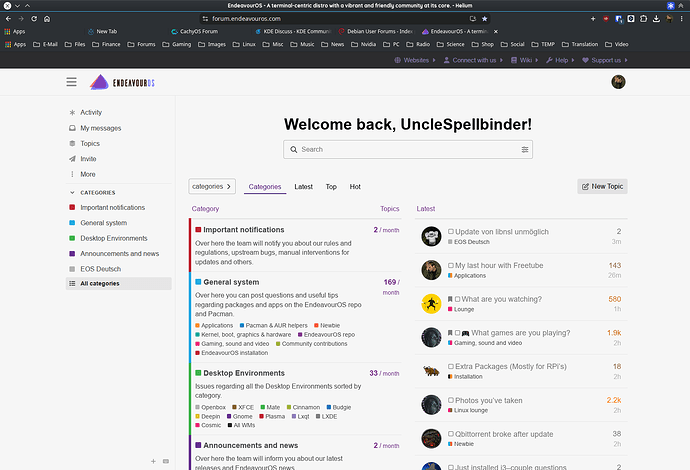This screenshot has height=470, width=690.
Task: Open 'General system' category heading
Action: click(231, 282)
